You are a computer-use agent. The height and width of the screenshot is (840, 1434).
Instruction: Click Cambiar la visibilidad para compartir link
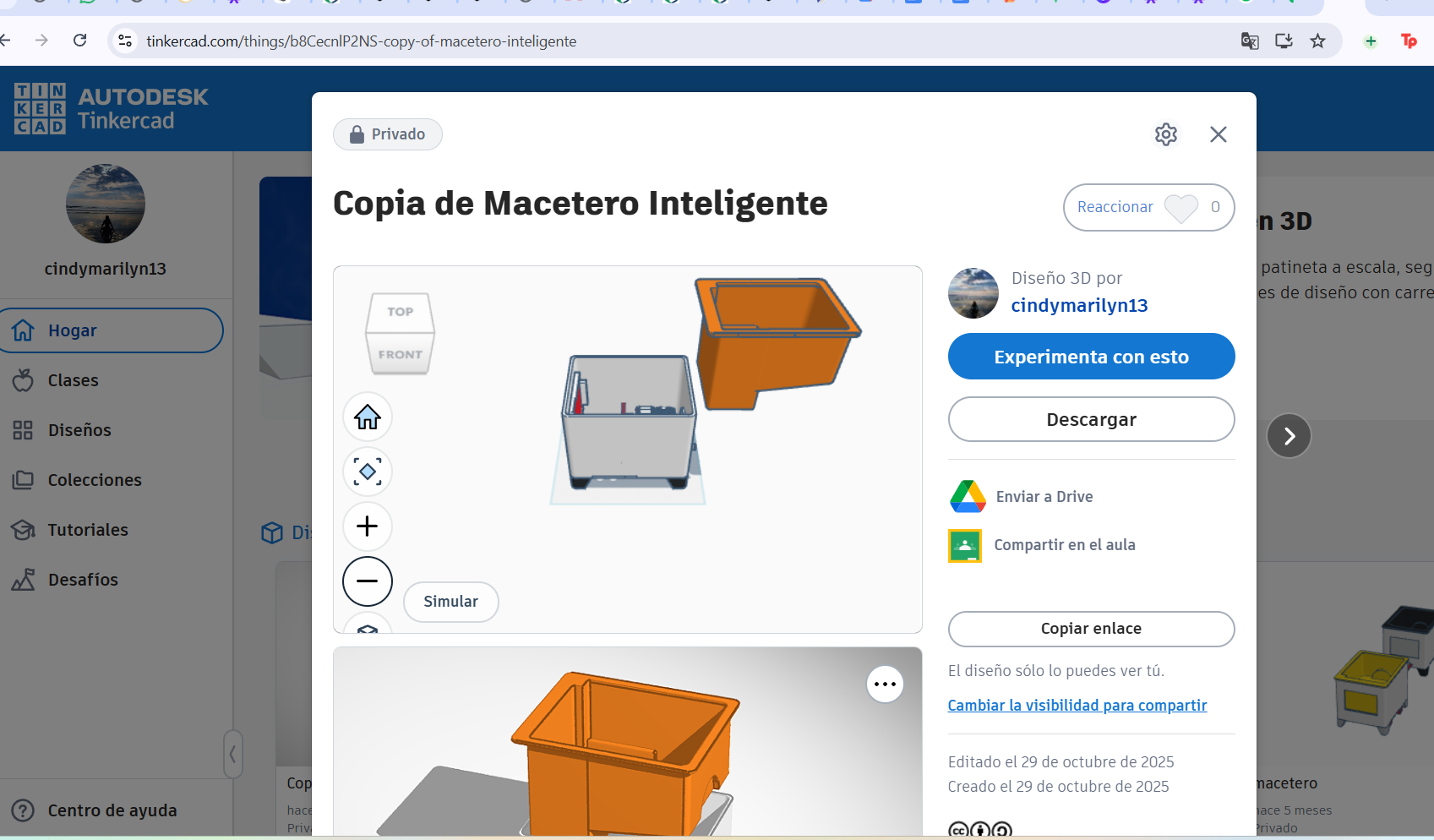coord(1077,706)
